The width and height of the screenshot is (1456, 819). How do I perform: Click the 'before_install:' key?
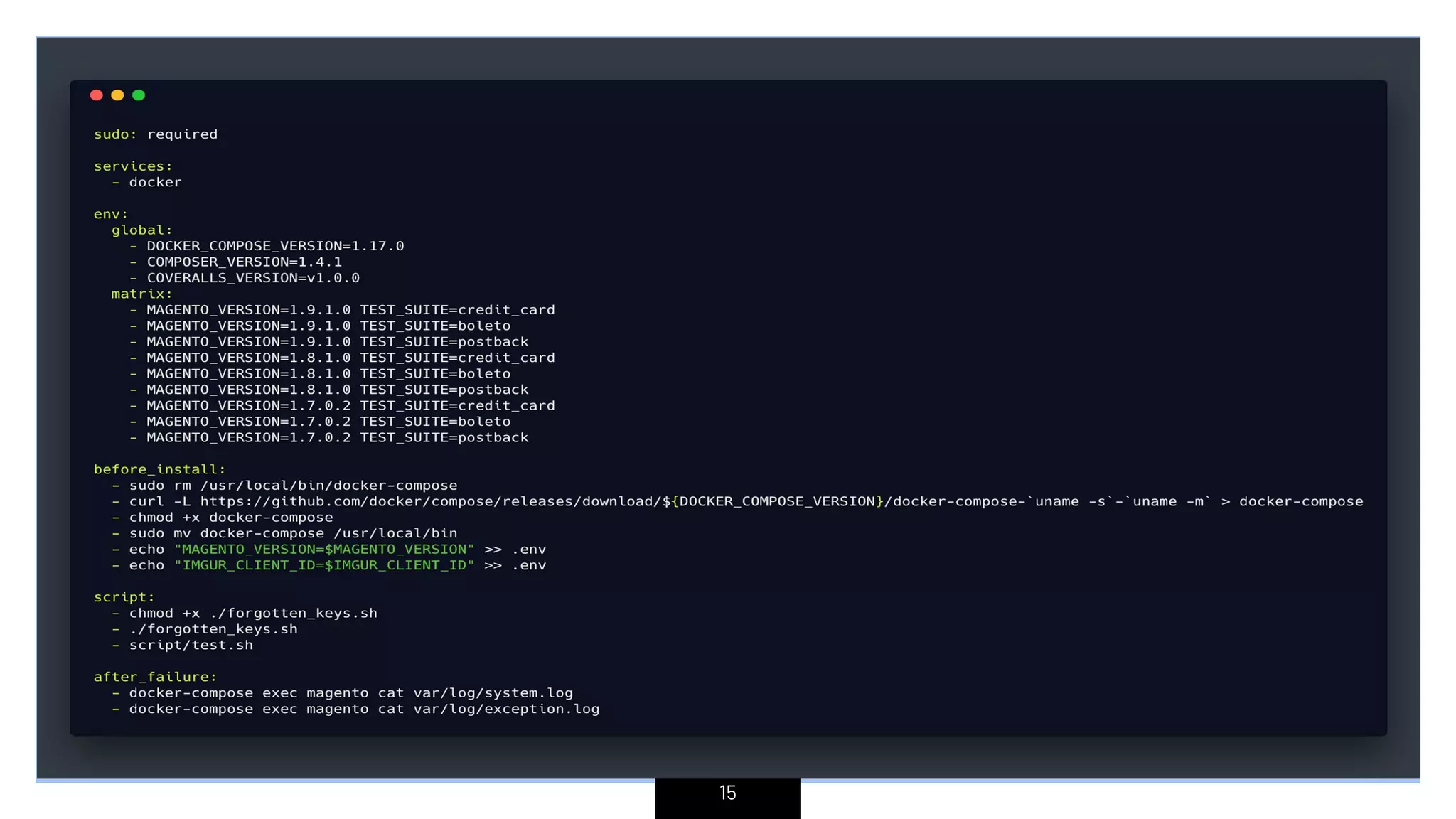click(x=159, y=470)
